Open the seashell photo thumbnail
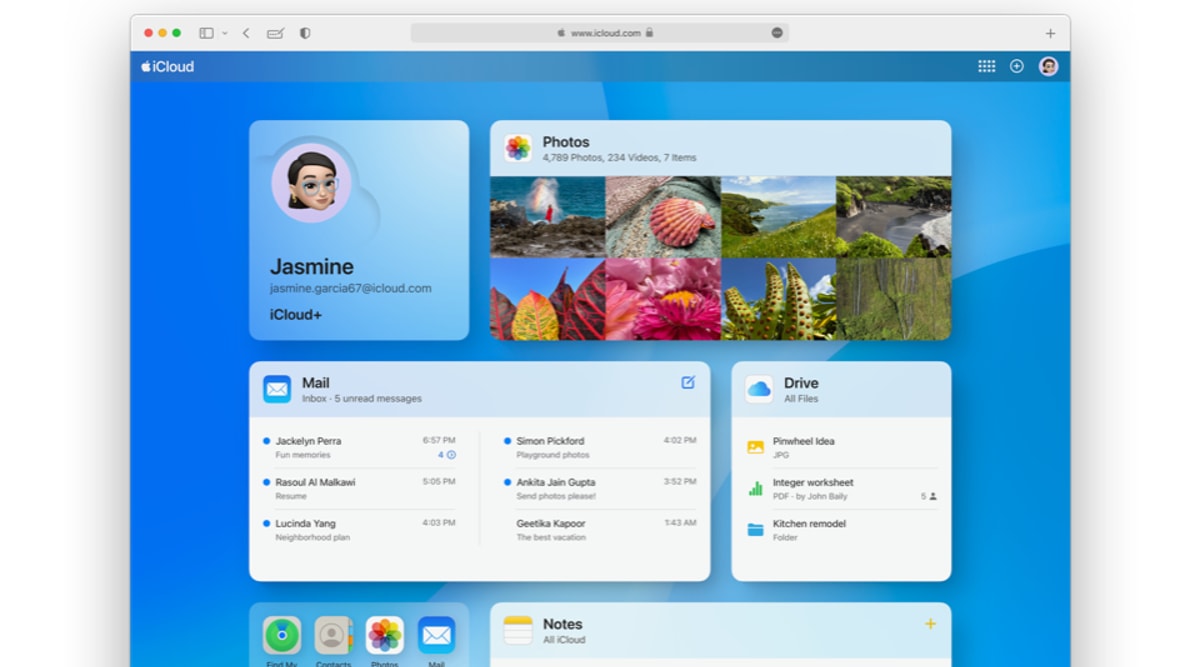1200x667 pixels. coord(663,217)
